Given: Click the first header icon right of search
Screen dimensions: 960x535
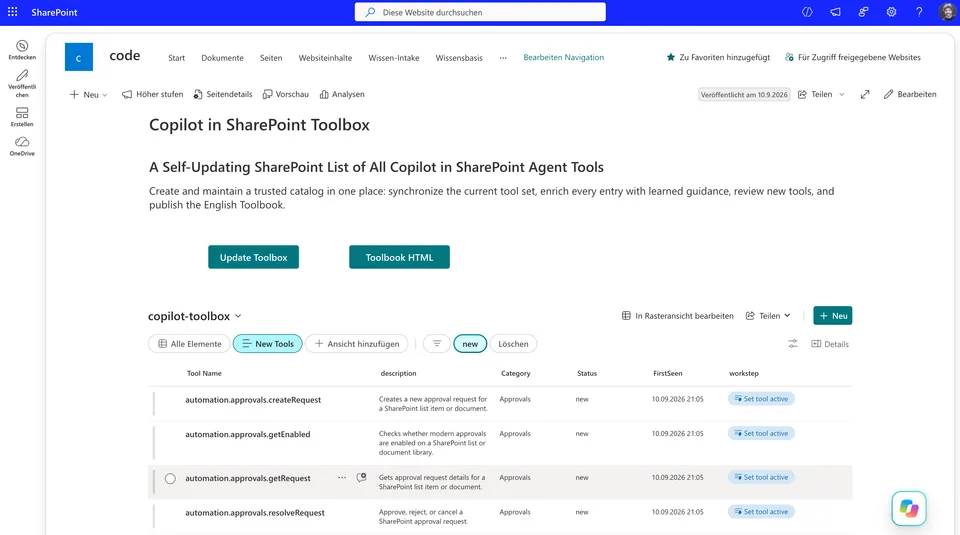Looking at the screenshot, I should pyautogui.click(x=807, y=12).
